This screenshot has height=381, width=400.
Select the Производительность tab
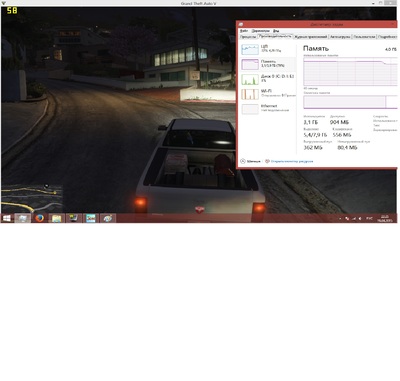click(x=275, y=36)
